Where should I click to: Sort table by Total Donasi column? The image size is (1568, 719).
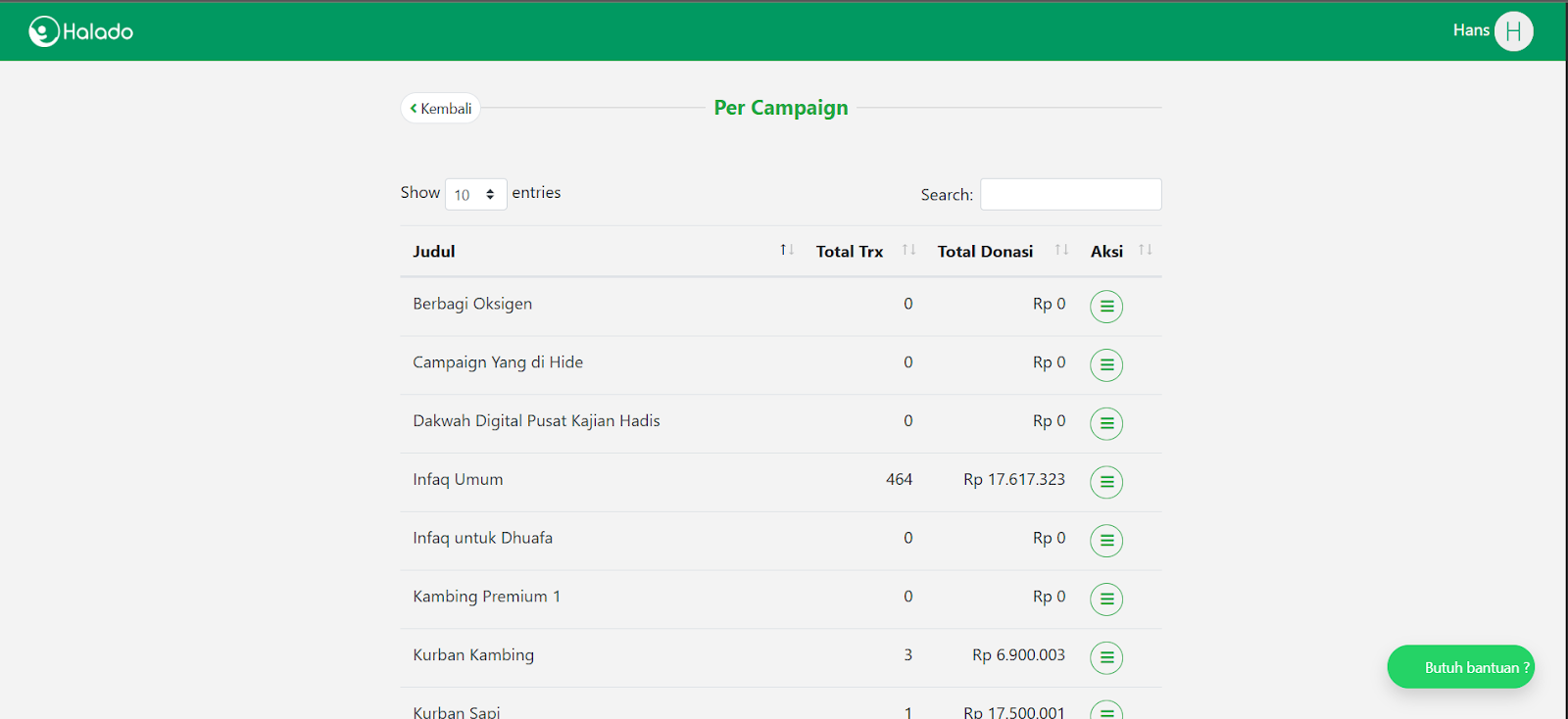pyautogui.click(x=985, y=252)
